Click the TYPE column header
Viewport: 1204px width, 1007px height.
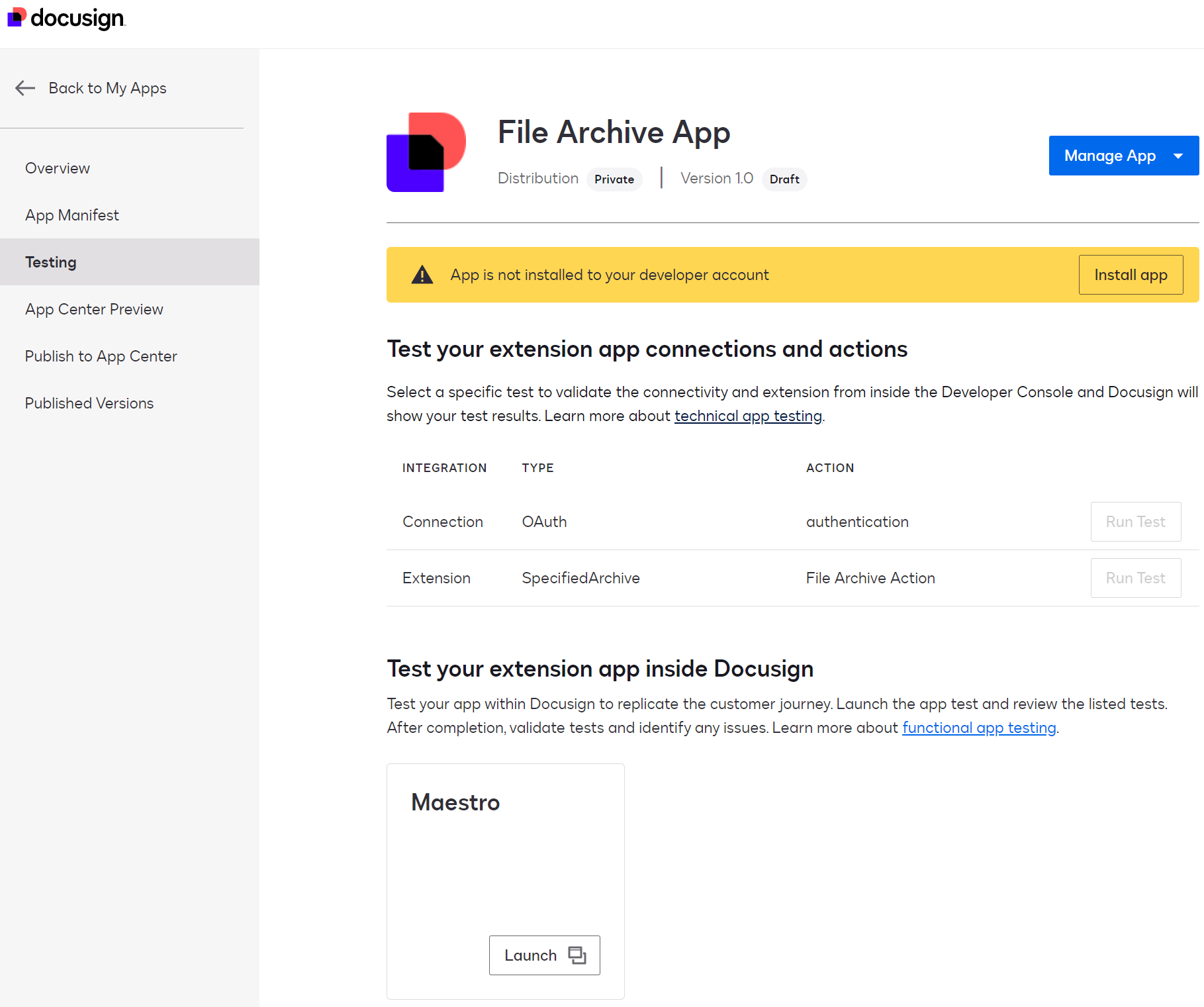(x=537, y=468)
